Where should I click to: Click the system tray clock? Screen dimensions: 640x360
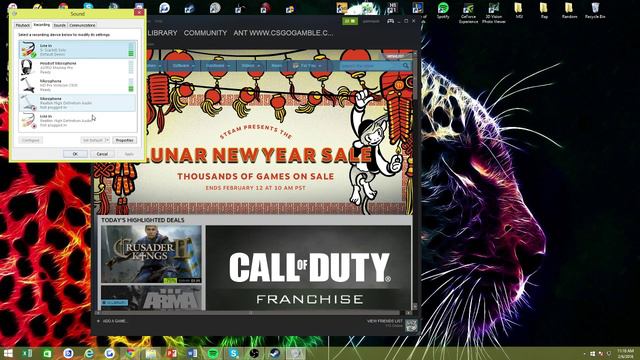(625, 353)
